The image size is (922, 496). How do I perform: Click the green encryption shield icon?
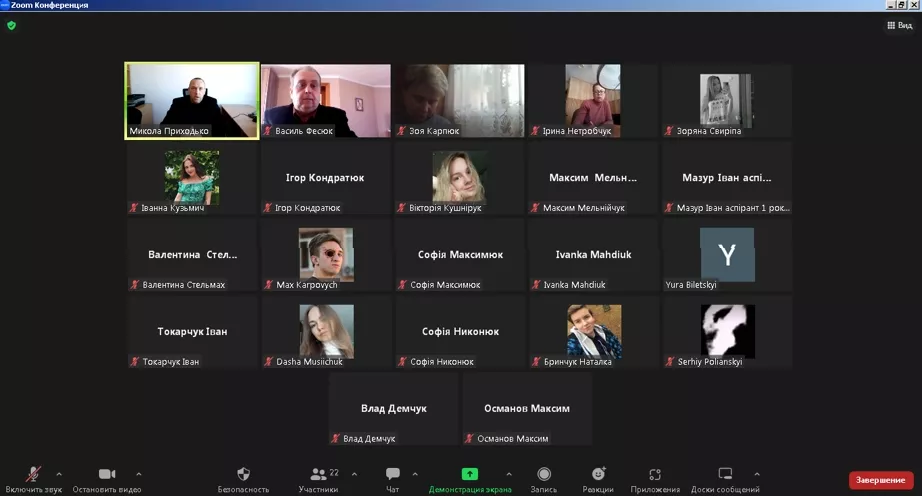pos(12,25)
